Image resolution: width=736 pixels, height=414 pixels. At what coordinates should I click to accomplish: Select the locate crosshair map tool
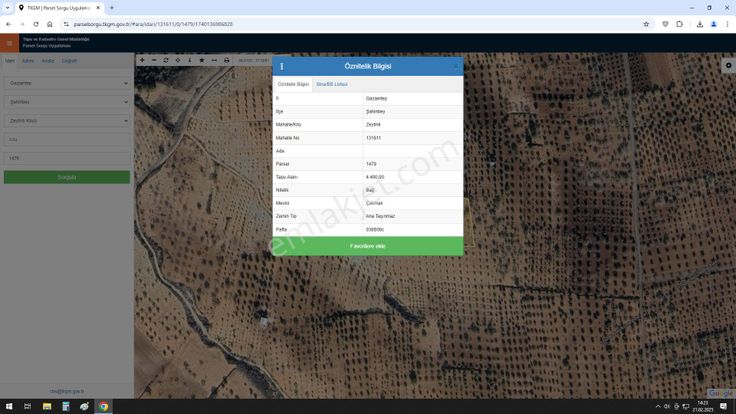(x=178, y=60)
